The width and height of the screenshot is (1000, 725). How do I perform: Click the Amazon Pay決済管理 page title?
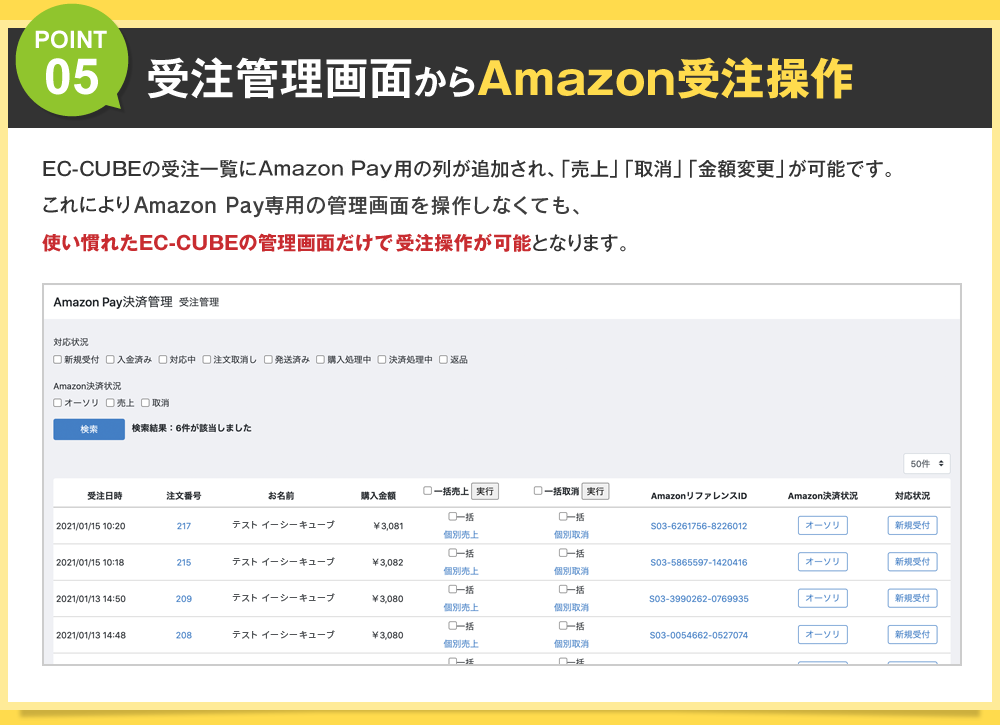113,302
